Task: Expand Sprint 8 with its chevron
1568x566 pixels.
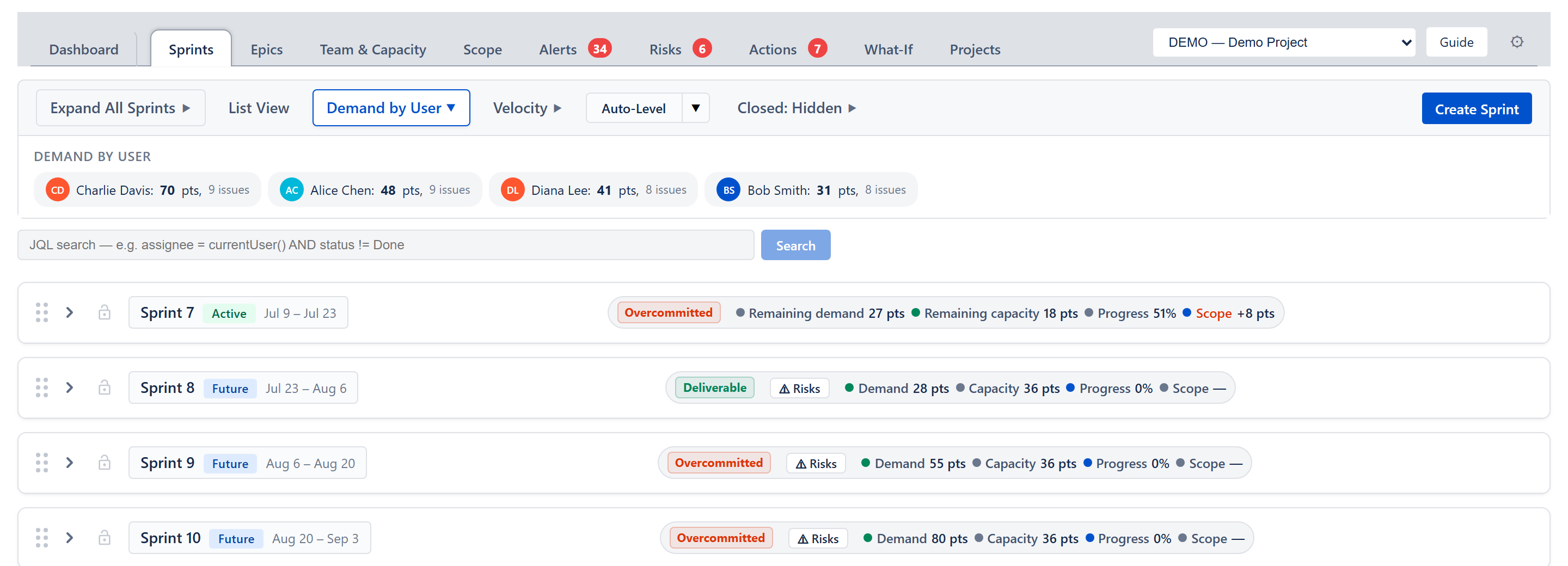Action: (x=70, y=387)
